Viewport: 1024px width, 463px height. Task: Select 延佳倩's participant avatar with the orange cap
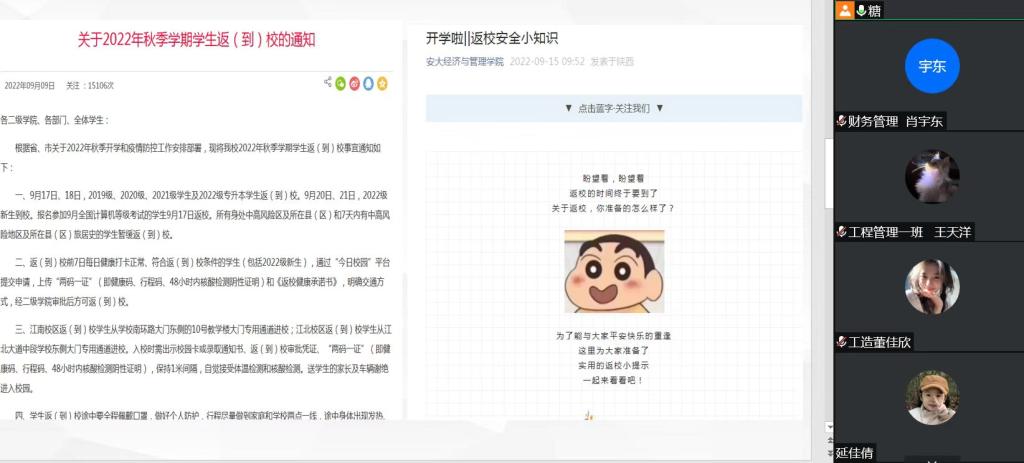931,398
